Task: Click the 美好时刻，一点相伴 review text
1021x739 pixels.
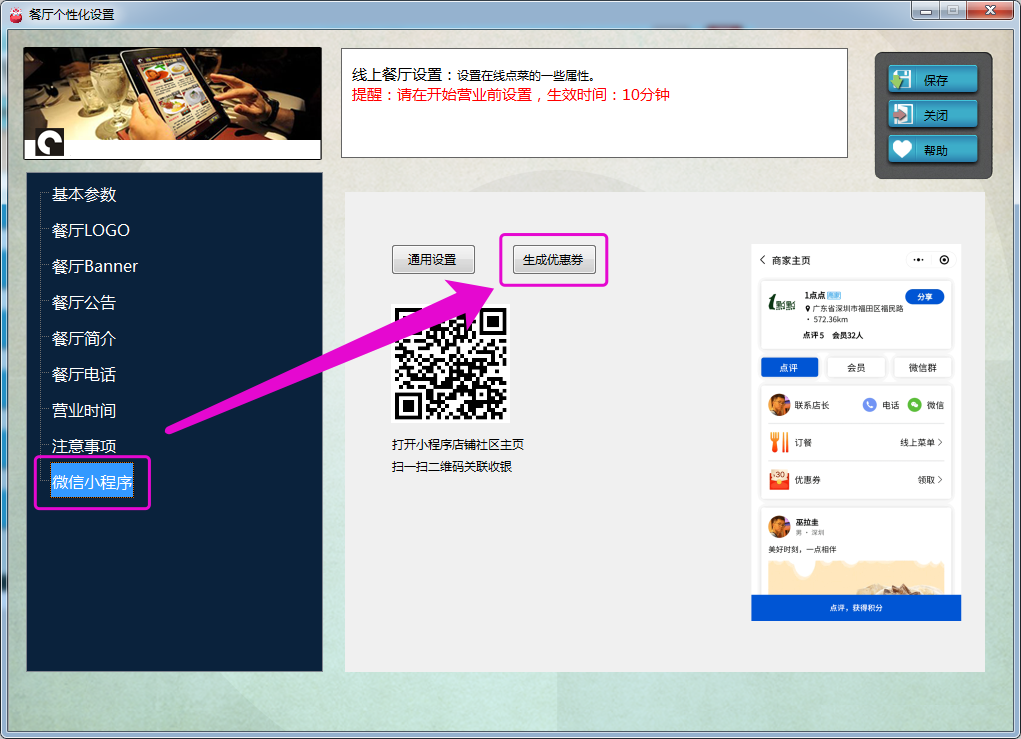Action: [802, 550]
